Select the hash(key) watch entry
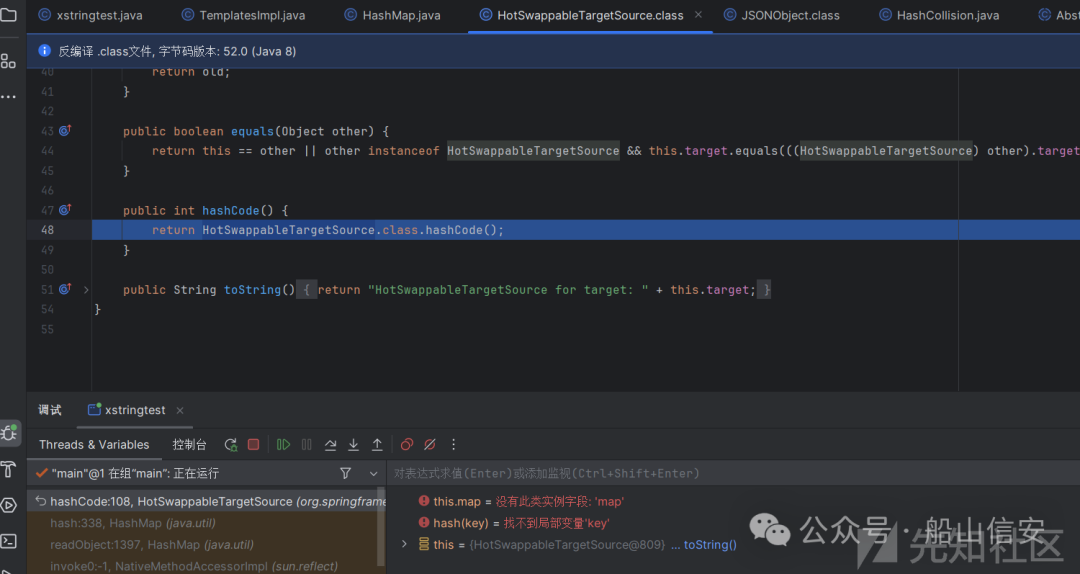This screenshot has width=1080, height=574. tap(513, 523)
